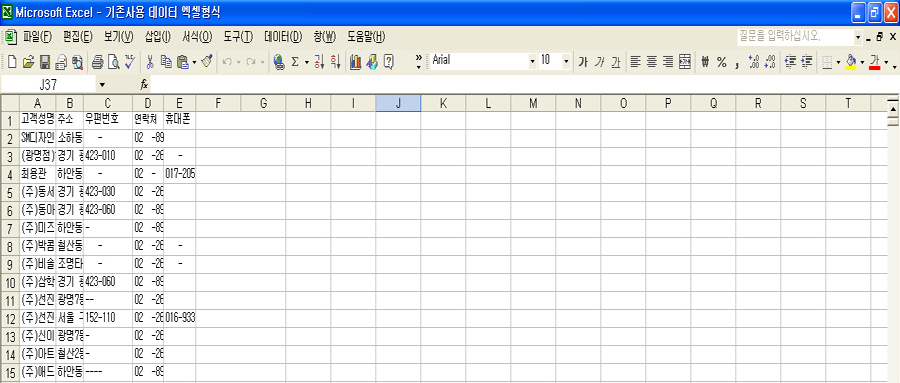This screenshot has height=383, width=900.
Task: Open Print Preview with the magnifier page icon
Action: [x=113, y=61]
